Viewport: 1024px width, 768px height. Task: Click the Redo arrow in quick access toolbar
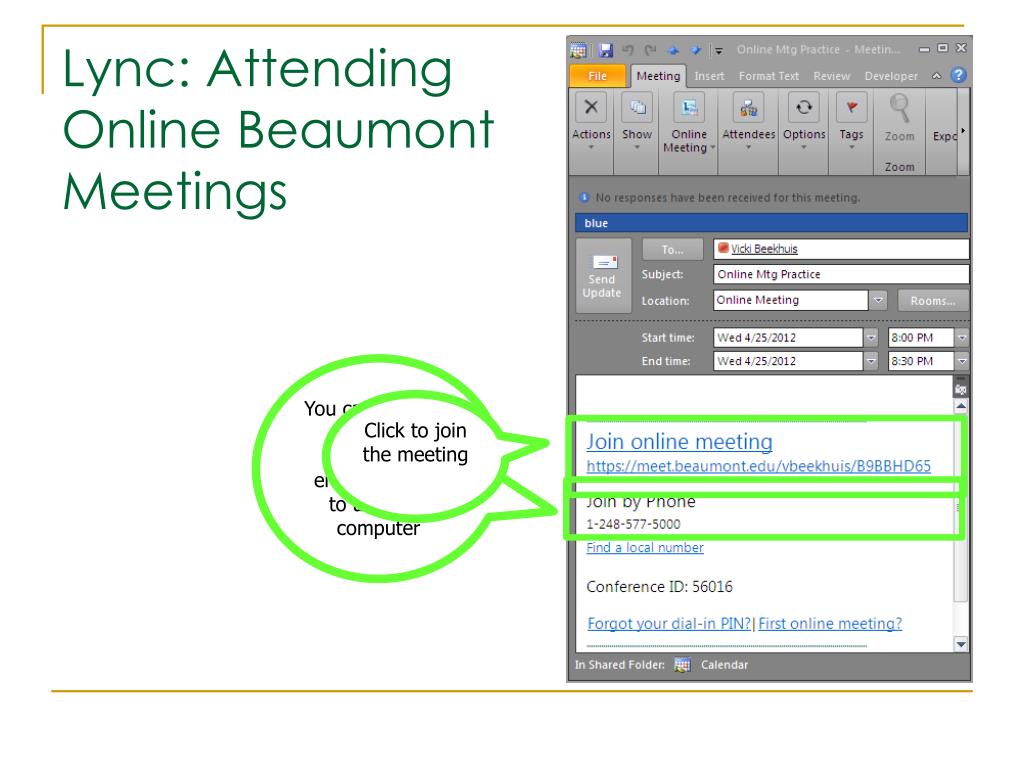650,50
